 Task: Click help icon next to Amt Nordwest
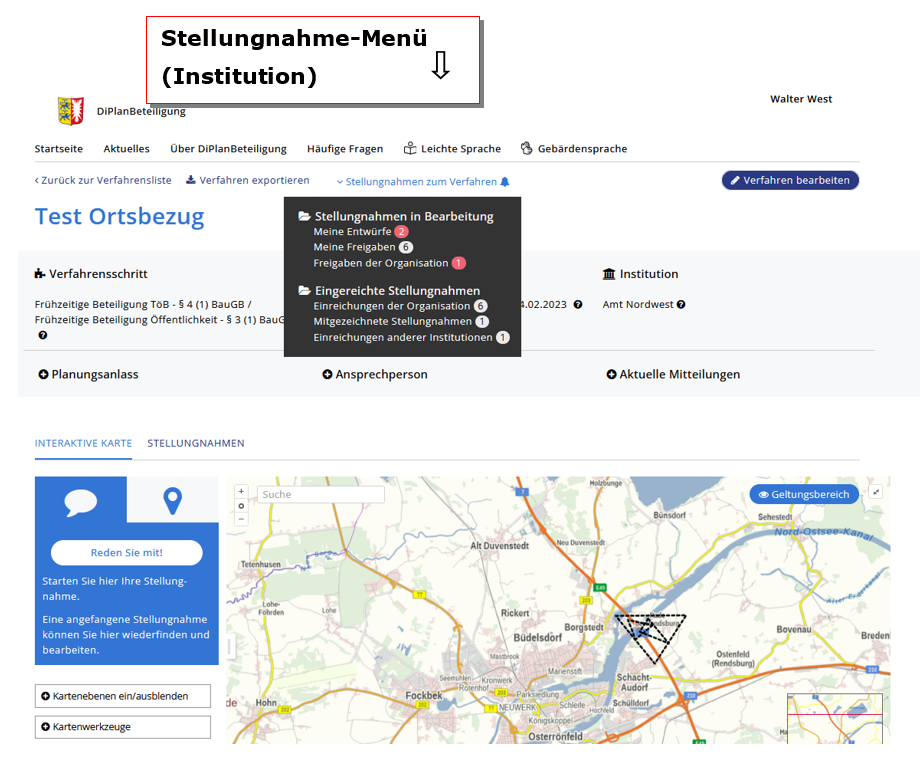(681, 305)
